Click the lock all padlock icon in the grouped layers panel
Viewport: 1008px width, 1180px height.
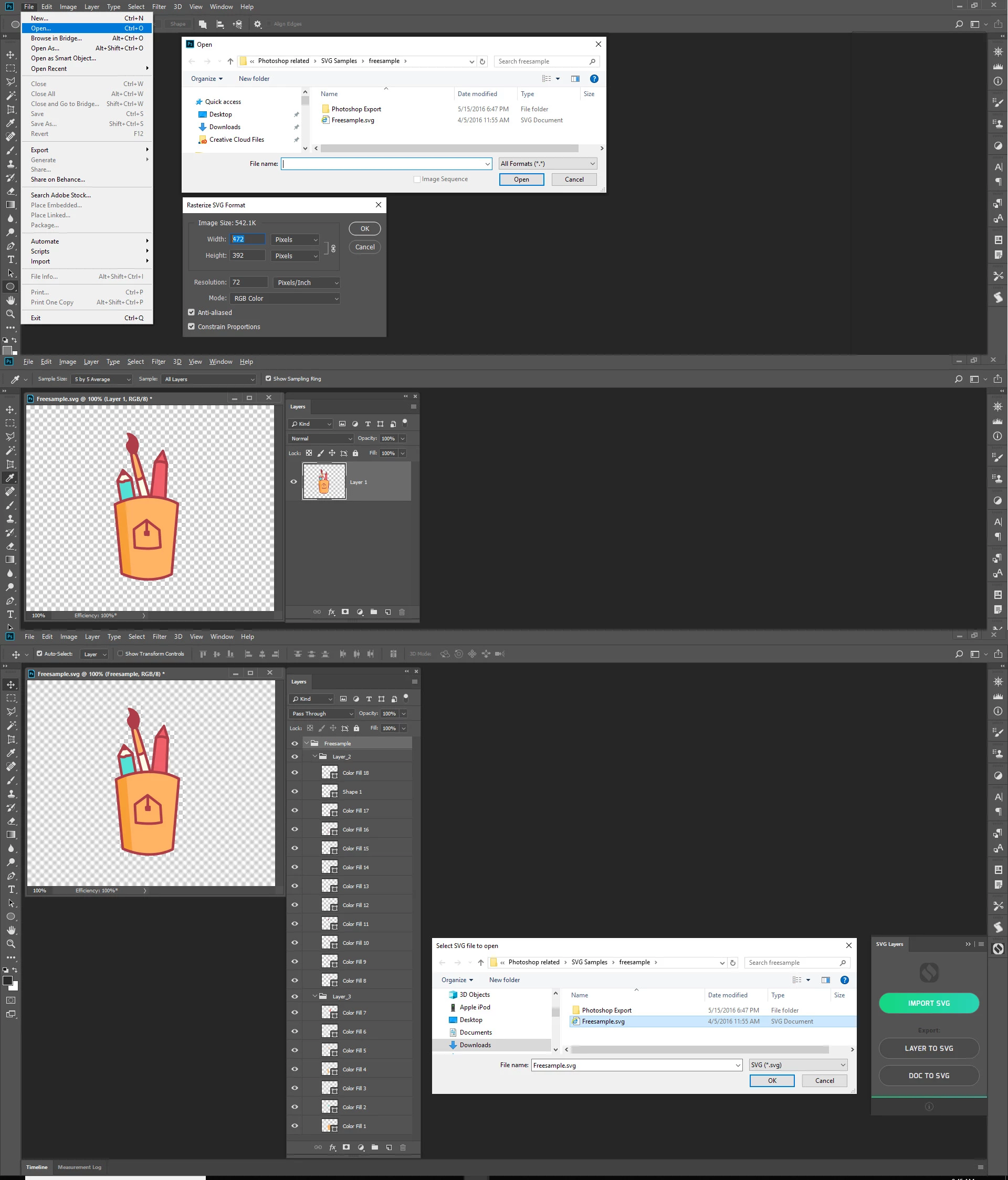click(x=356, y=728)
